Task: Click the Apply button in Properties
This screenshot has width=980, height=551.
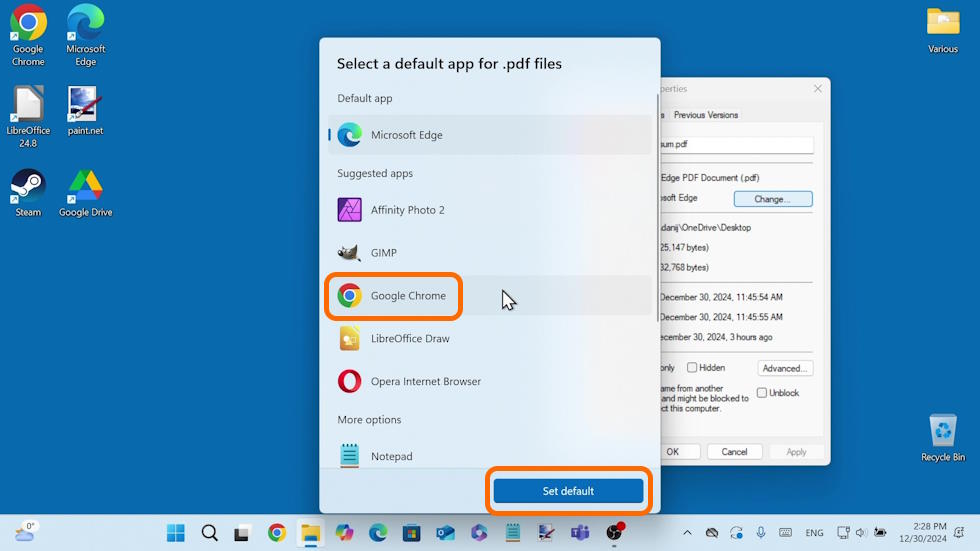Action: pos(796,452)
